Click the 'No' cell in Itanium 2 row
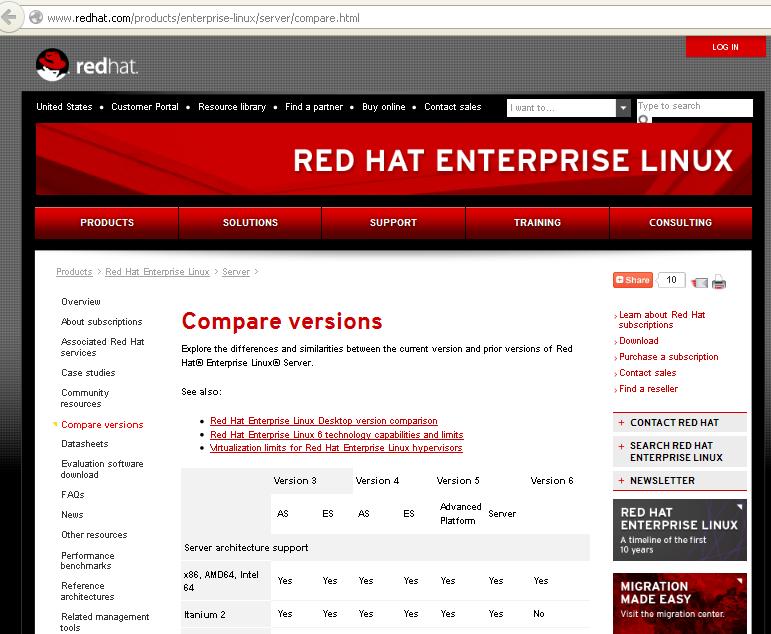Image resolution: width=771 pixels, height=634 pixels. tap(538, 613)
